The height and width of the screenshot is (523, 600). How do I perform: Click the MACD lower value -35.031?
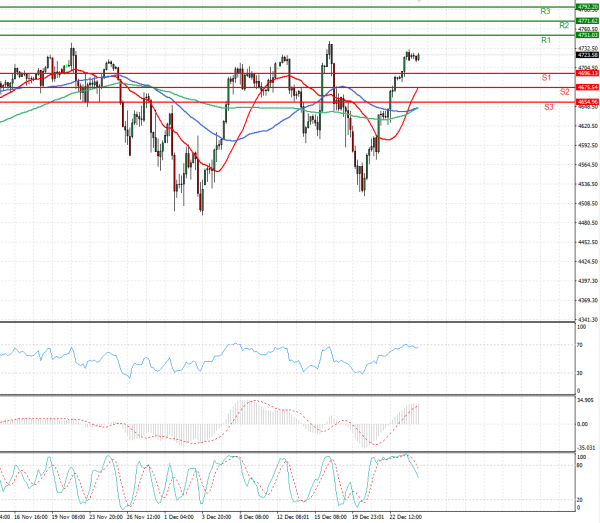coord(586,448)
